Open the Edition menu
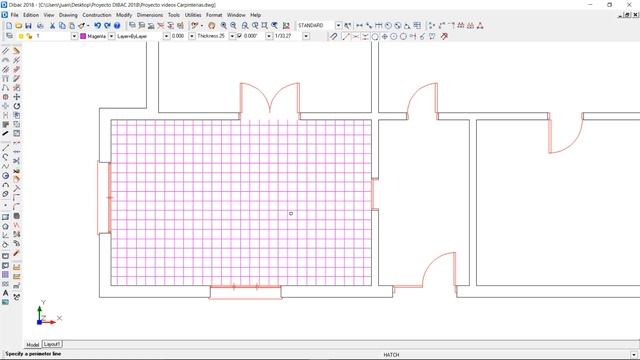The height and width of the screenshot is (360, 640). pyautogui.click(x=31, y=15)
